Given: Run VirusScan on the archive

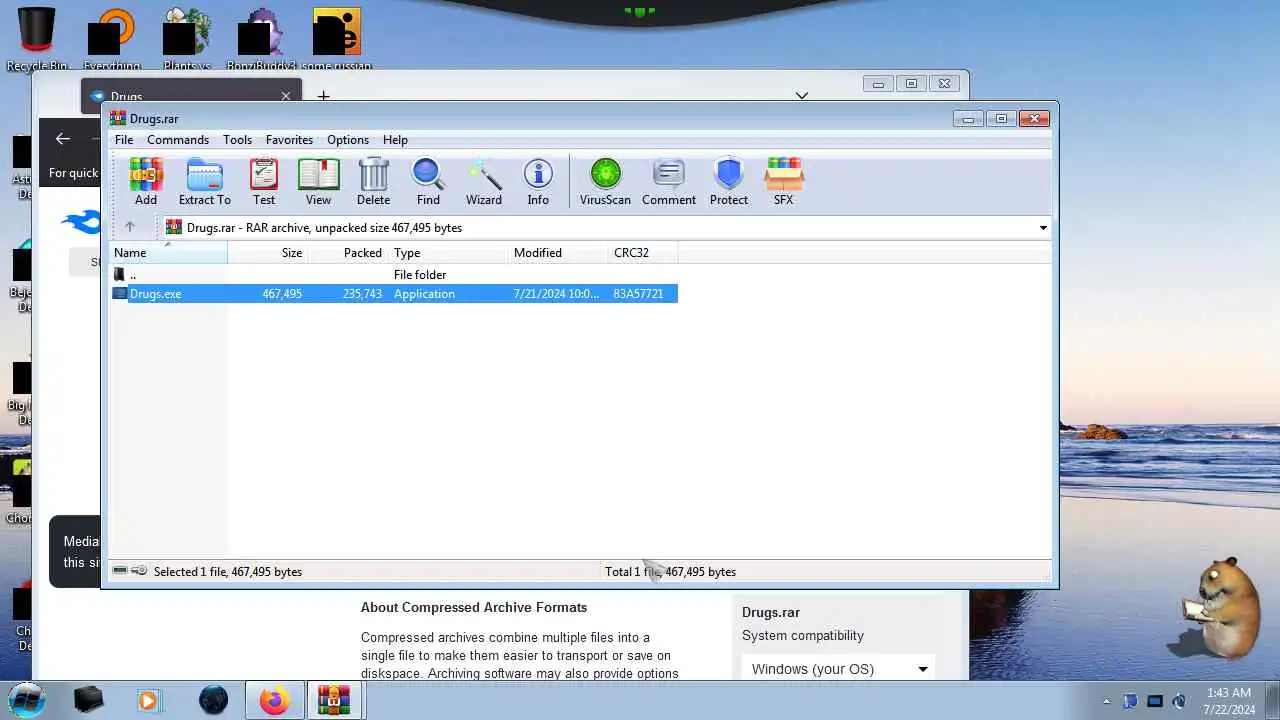Looking at the screenshot, I should (605, 182).
